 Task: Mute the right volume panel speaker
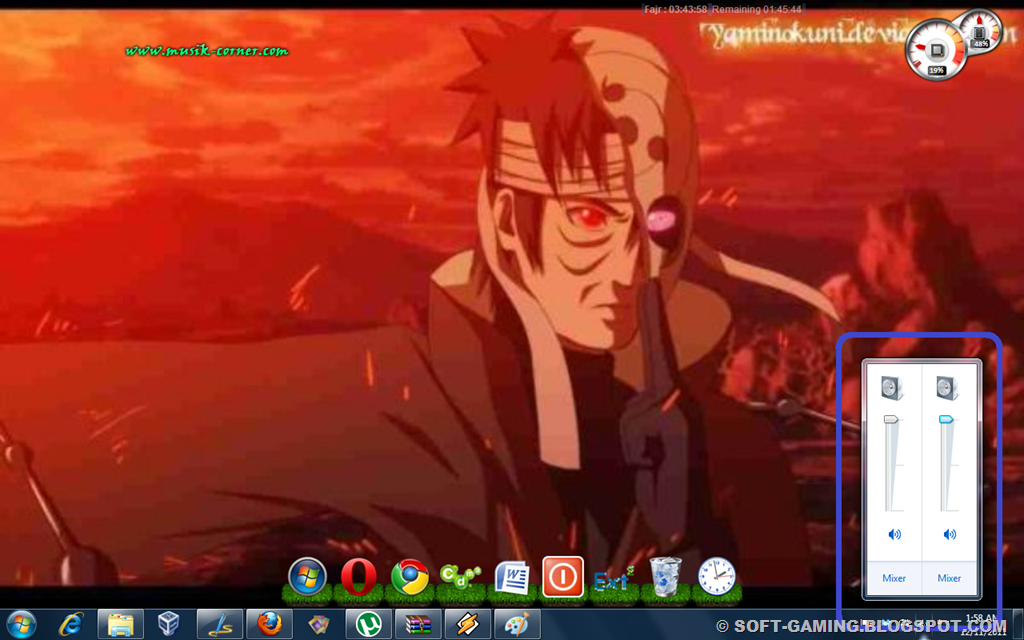(x=950, y=534)
